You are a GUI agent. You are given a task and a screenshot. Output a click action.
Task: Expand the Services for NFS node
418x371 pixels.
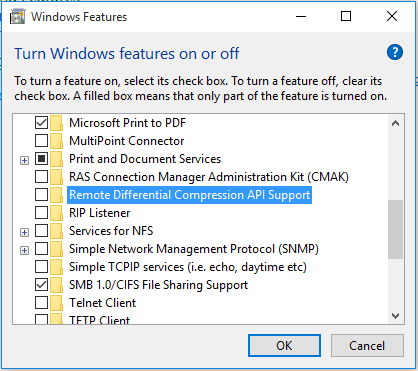[x=24, y=232]
